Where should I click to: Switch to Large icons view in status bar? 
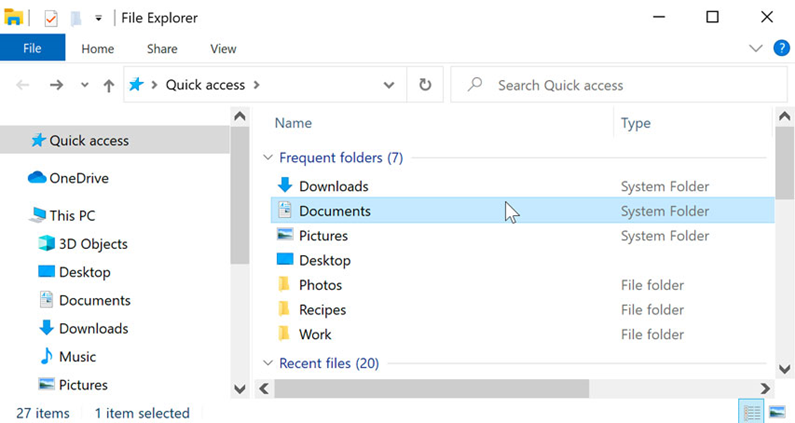777,411
